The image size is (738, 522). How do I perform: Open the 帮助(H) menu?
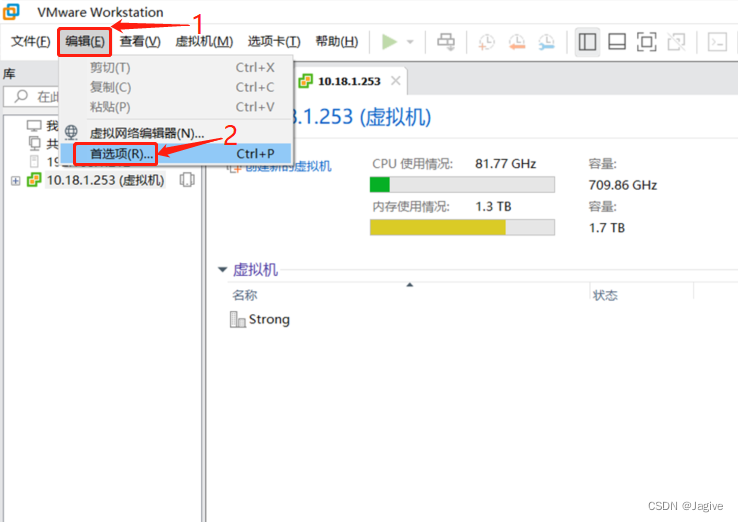[x=337, y=41]
